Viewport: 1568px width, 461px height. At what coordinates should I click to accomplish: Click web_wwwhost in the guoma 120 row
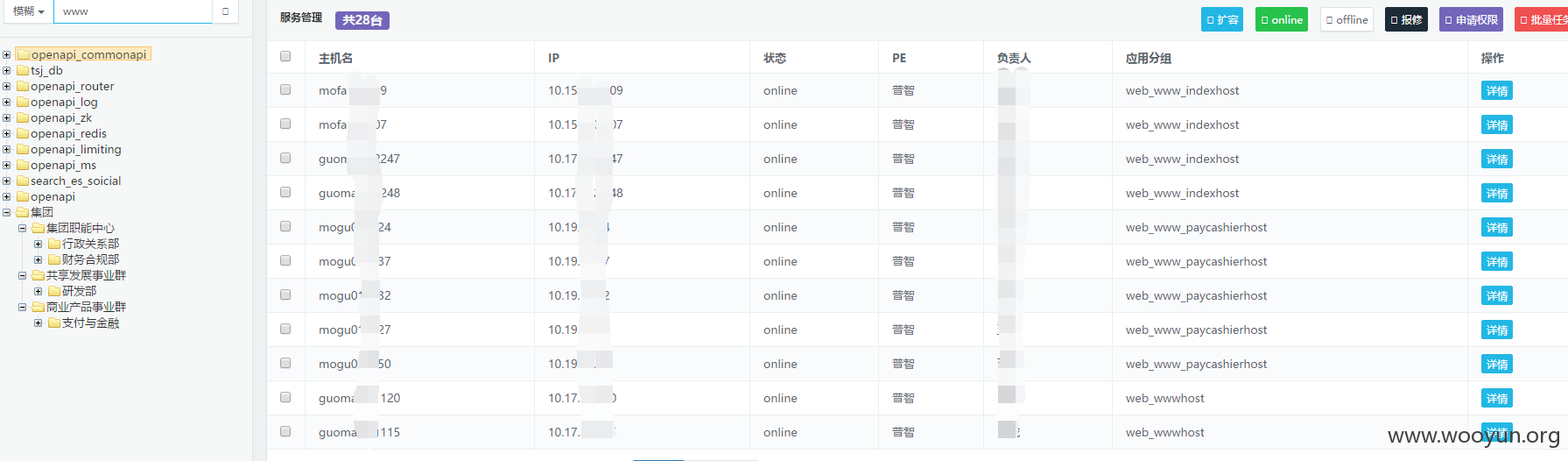1165,398
